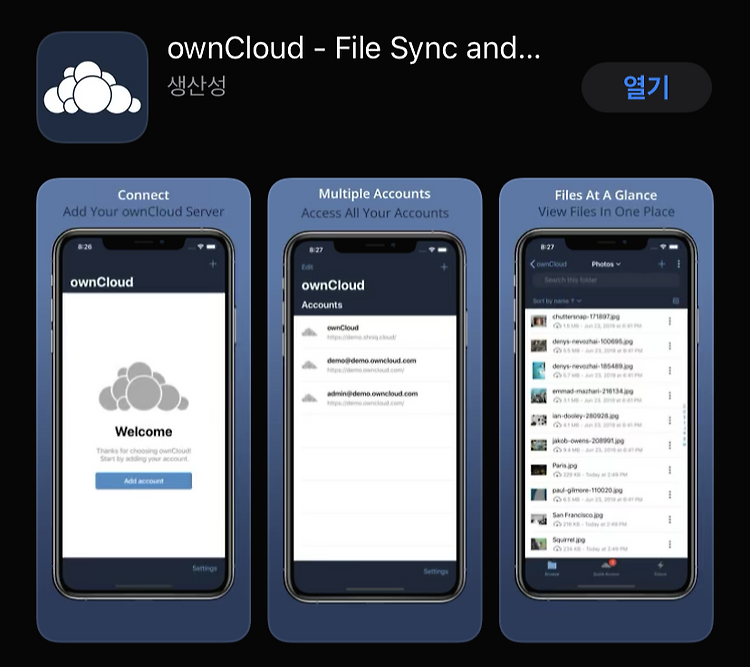Image resolution: width=750 pixels, height=667 pixels.
Task: Switch to the Browse tab
Action: (x=552, y=568)
